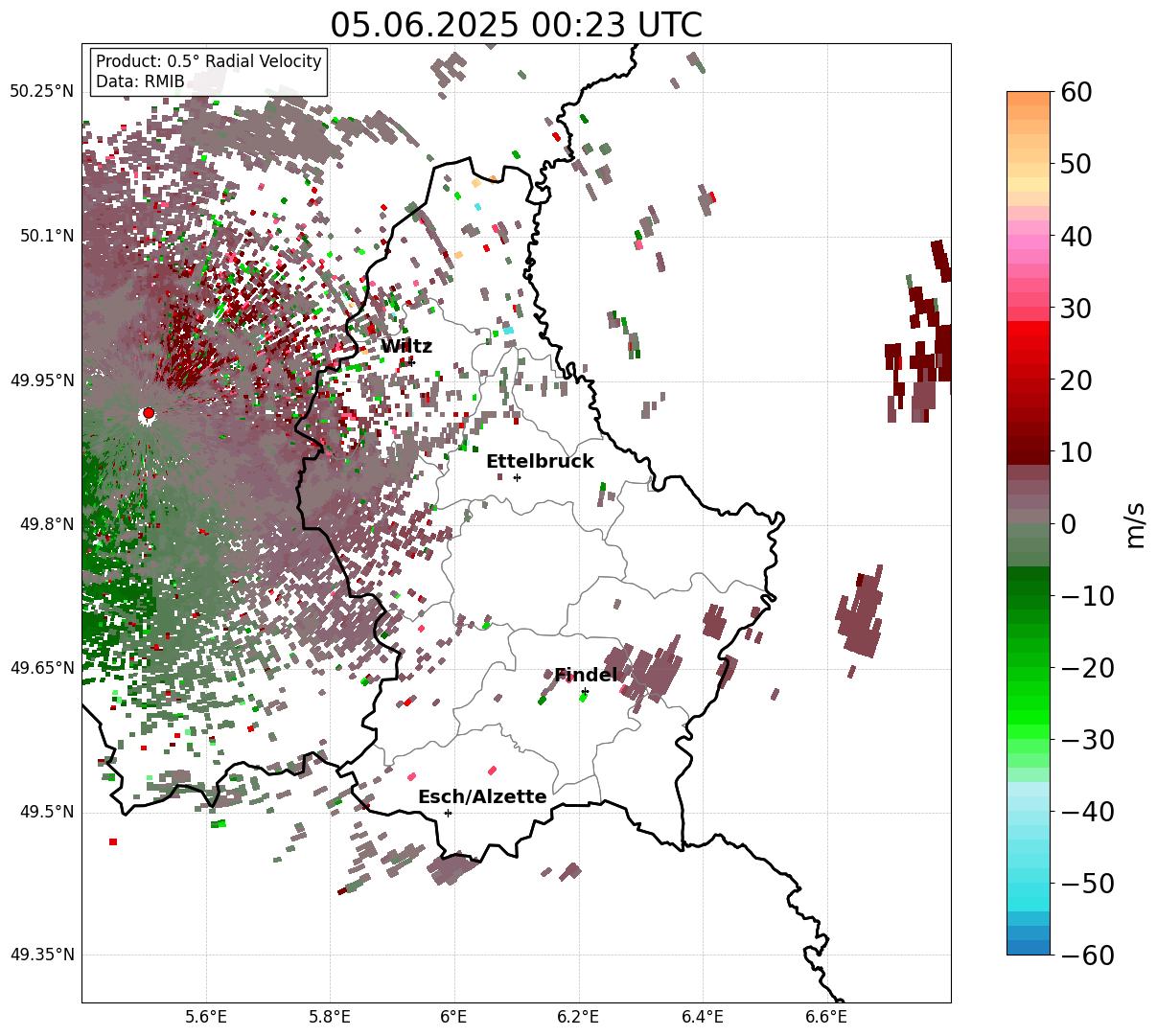
Task: Click the colorbar tick label 10
Action: click(x=1078, y=452)
